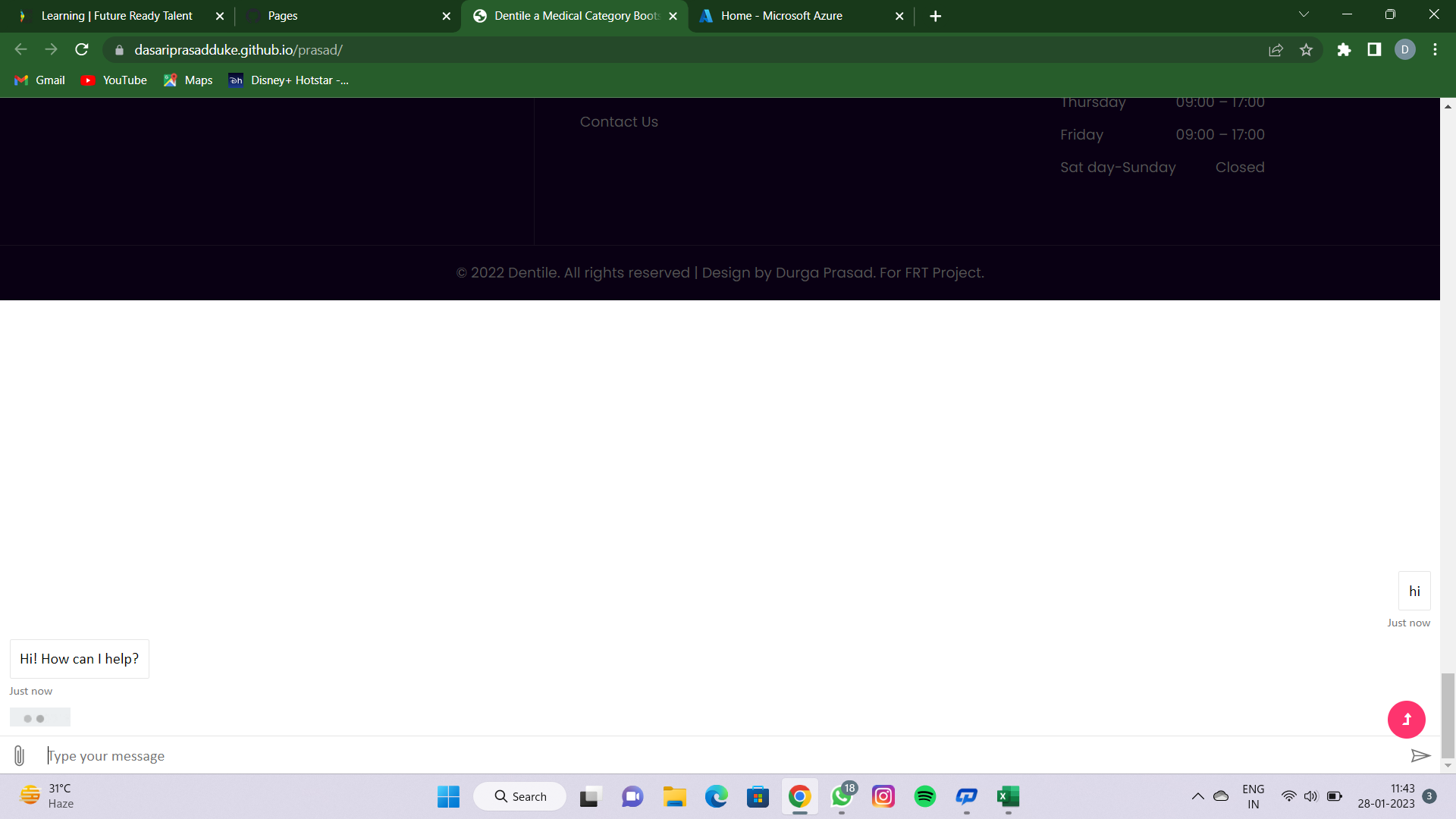Click the paperclip attachment icon

[20, 755]
